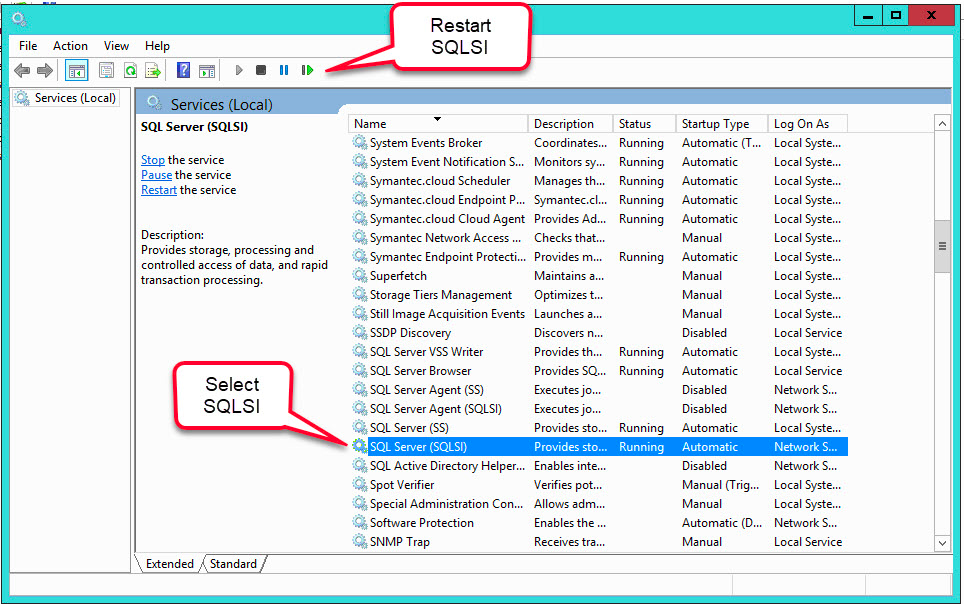
Task: Click the Restart the service link
Action: coord(159,190)
